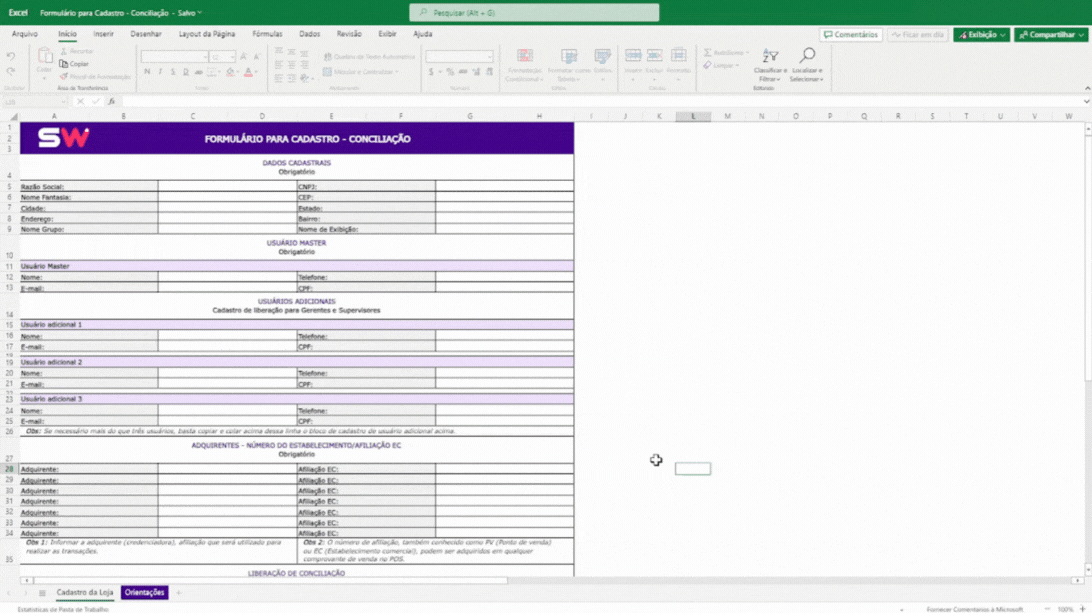Click the Copiar icon
The image size is (1092, 613).
pos(64,63)
